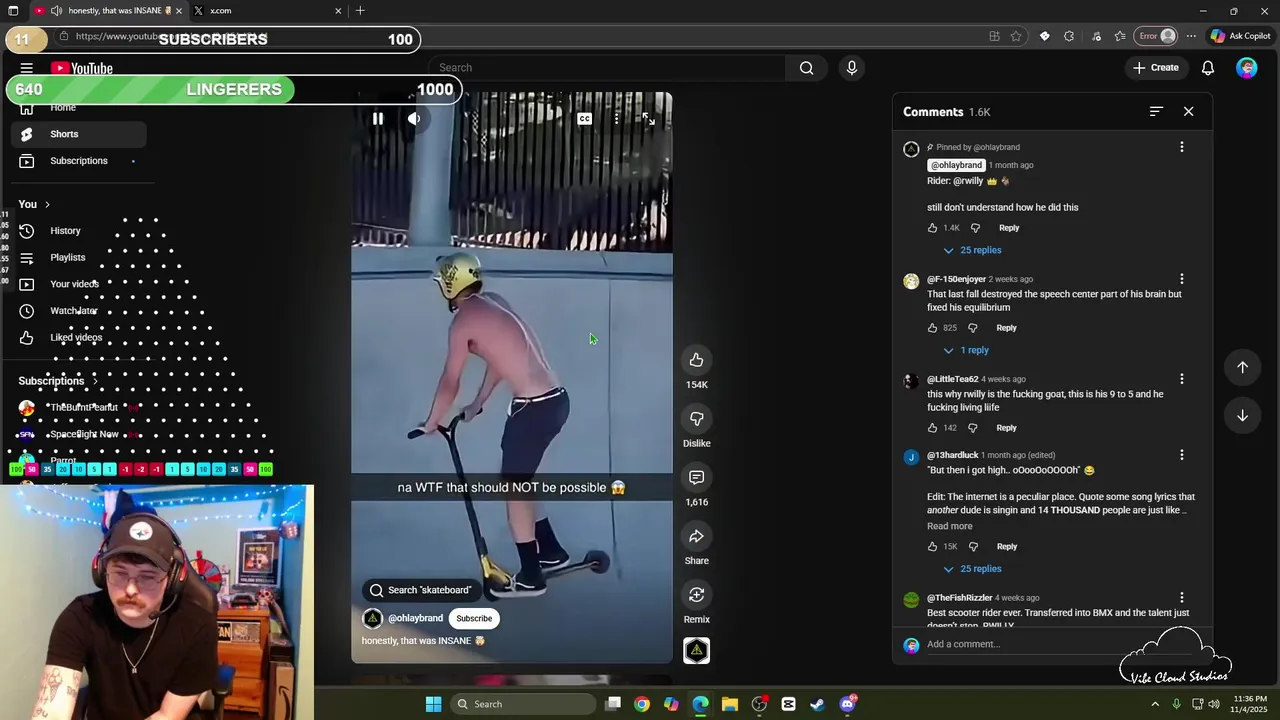
Task: Open Liked videos in the sidebar
Action: click(78, 338)
